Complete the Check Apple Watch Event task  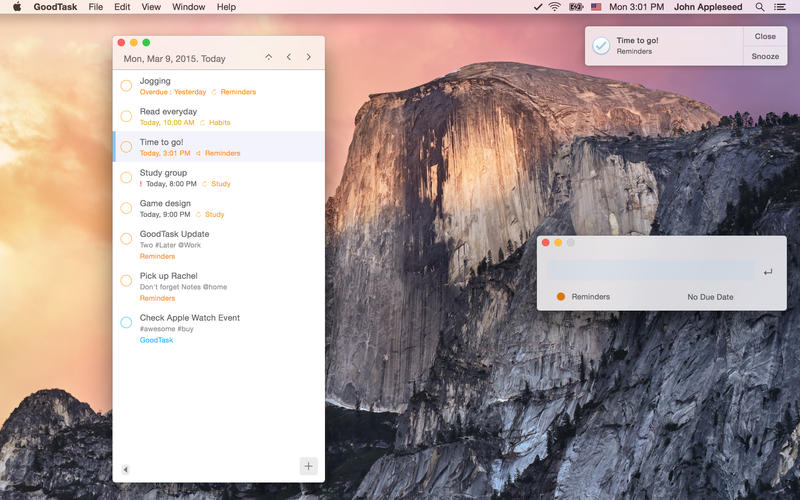(126, 322)
